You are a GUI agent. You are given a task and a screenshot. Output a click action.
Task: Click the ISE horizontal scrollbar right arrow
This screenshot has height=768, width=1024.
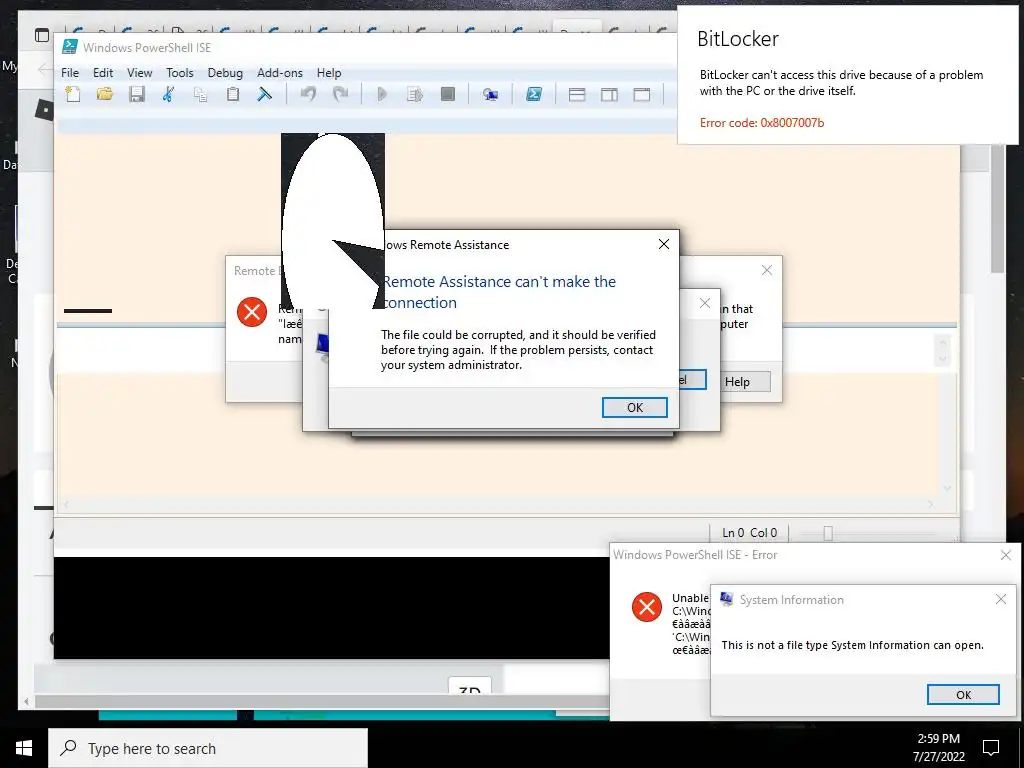[x=931, y=504]
